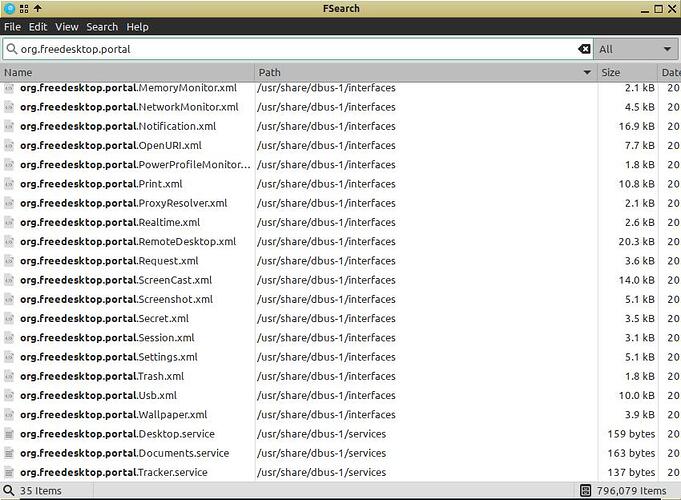Click the Wallpaper.xml file icon
Viewport: 681px width, 500px height.
pyautogui.click(x=9, y=415)
